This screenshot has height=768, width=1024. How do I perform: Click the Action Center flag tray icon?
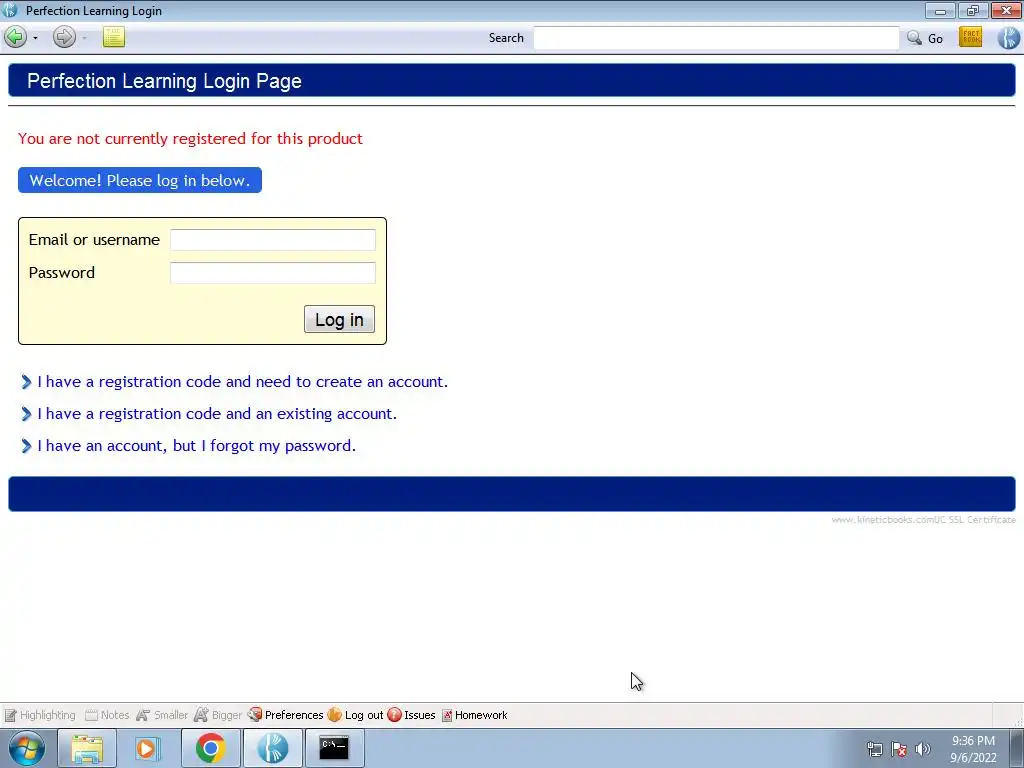(x=899, y=749)
